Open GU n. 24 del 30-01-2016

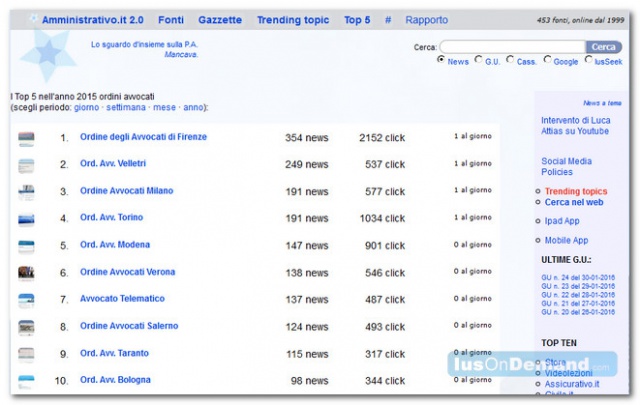[x=578, y=278]
